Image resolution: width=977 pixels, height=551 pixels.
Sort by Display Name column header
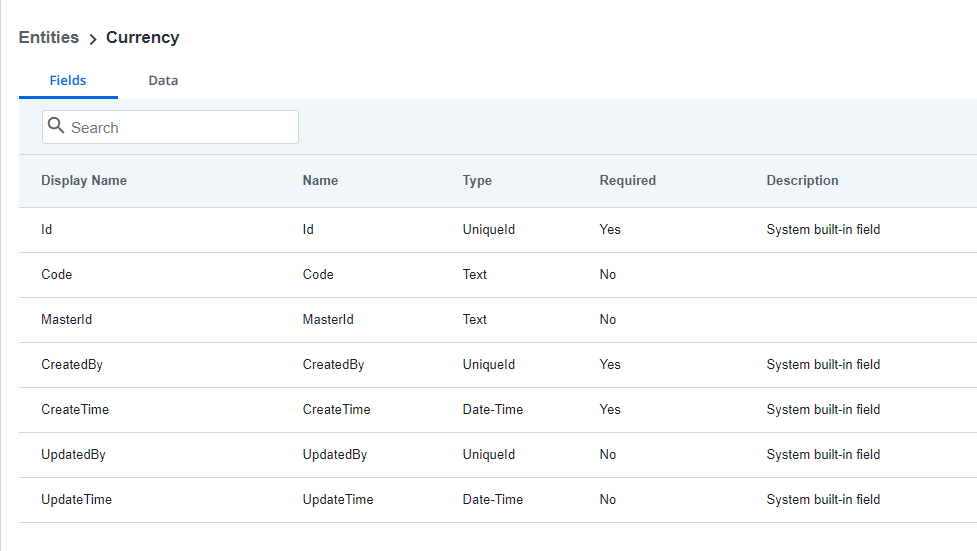84,181
